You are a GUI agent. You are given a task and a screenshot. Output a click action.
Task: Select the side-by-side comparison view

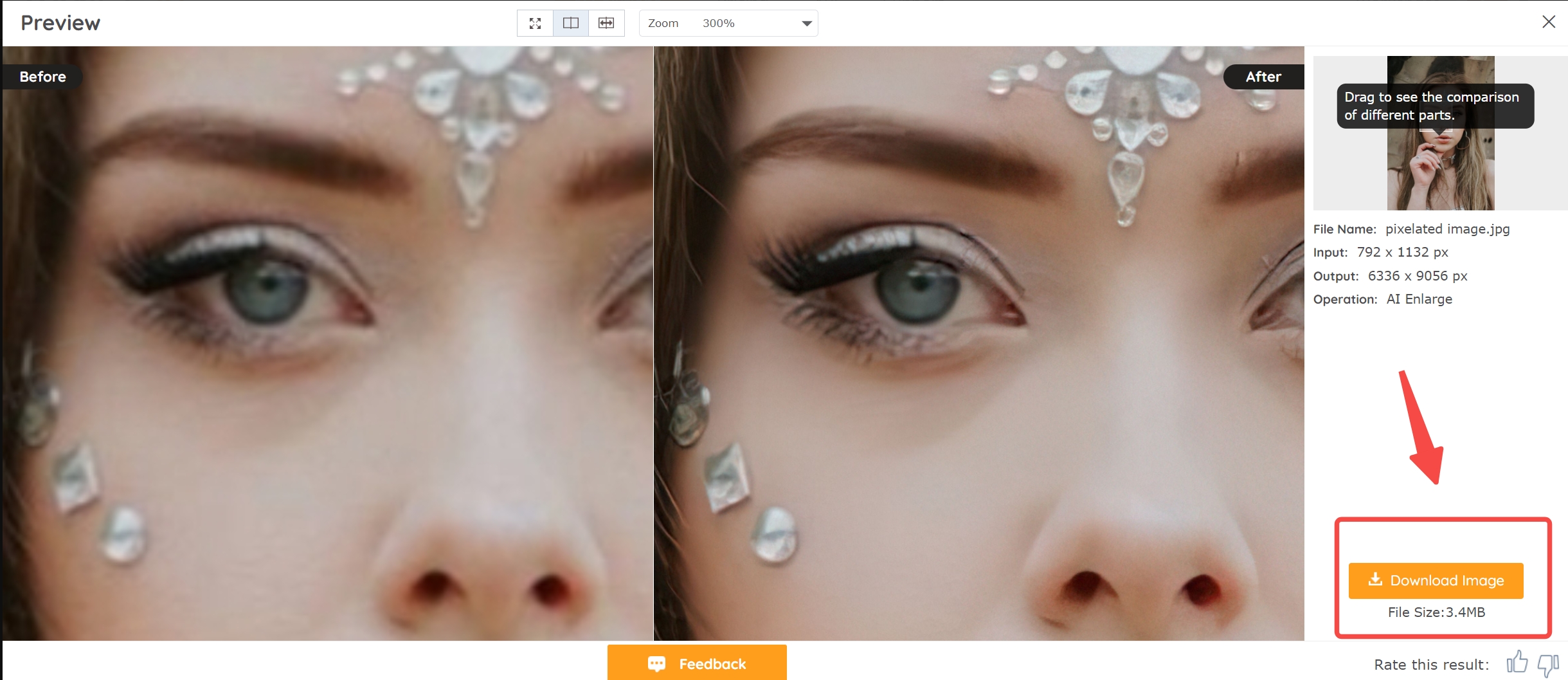click(x=571, y=24)
